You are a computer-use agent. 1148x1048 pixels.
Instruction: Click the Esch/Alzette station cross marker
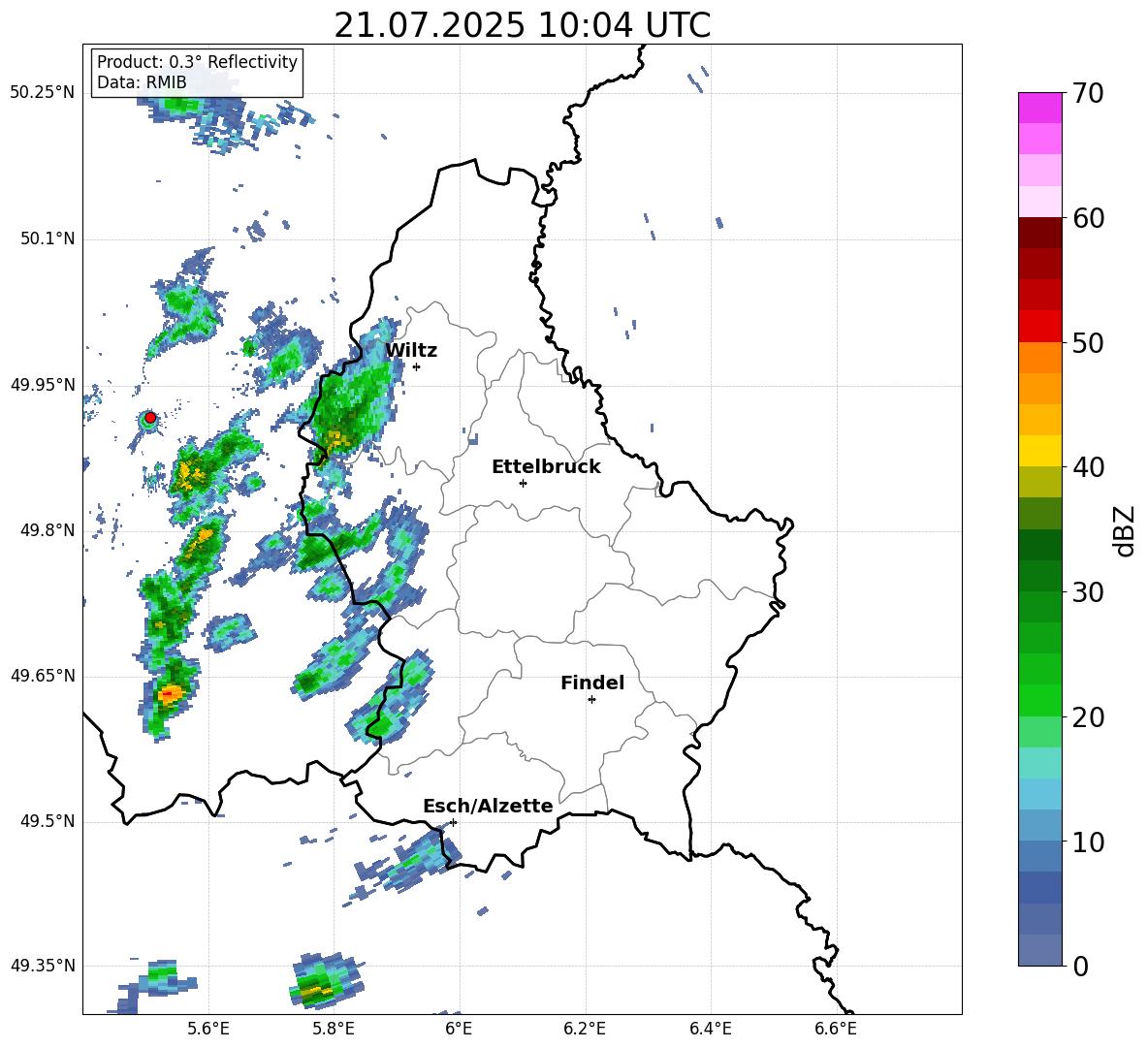point(453,822)
